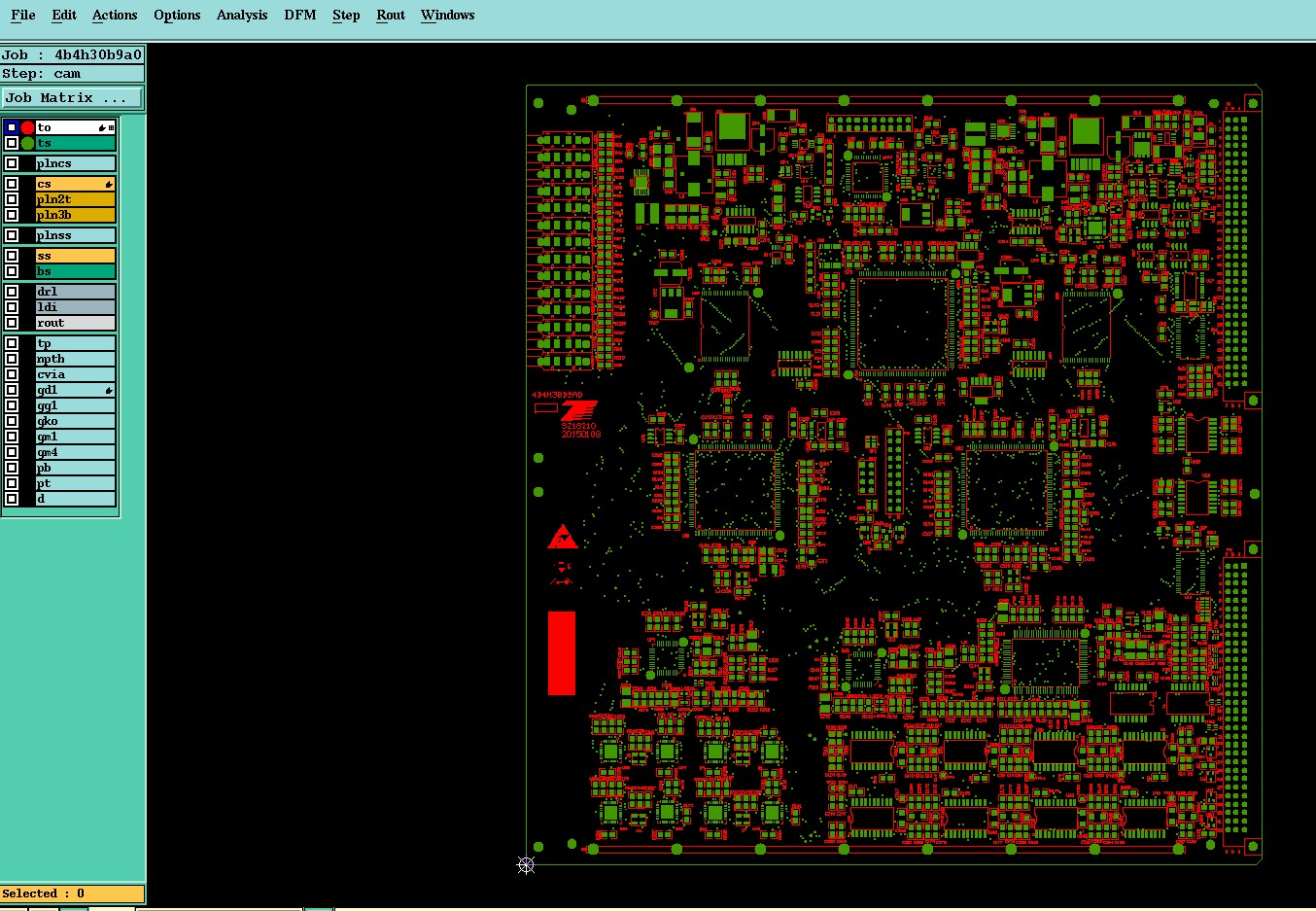Viewport: 1316px width, 911px height.
Task: Open the Rout menu
Action: 391,15
